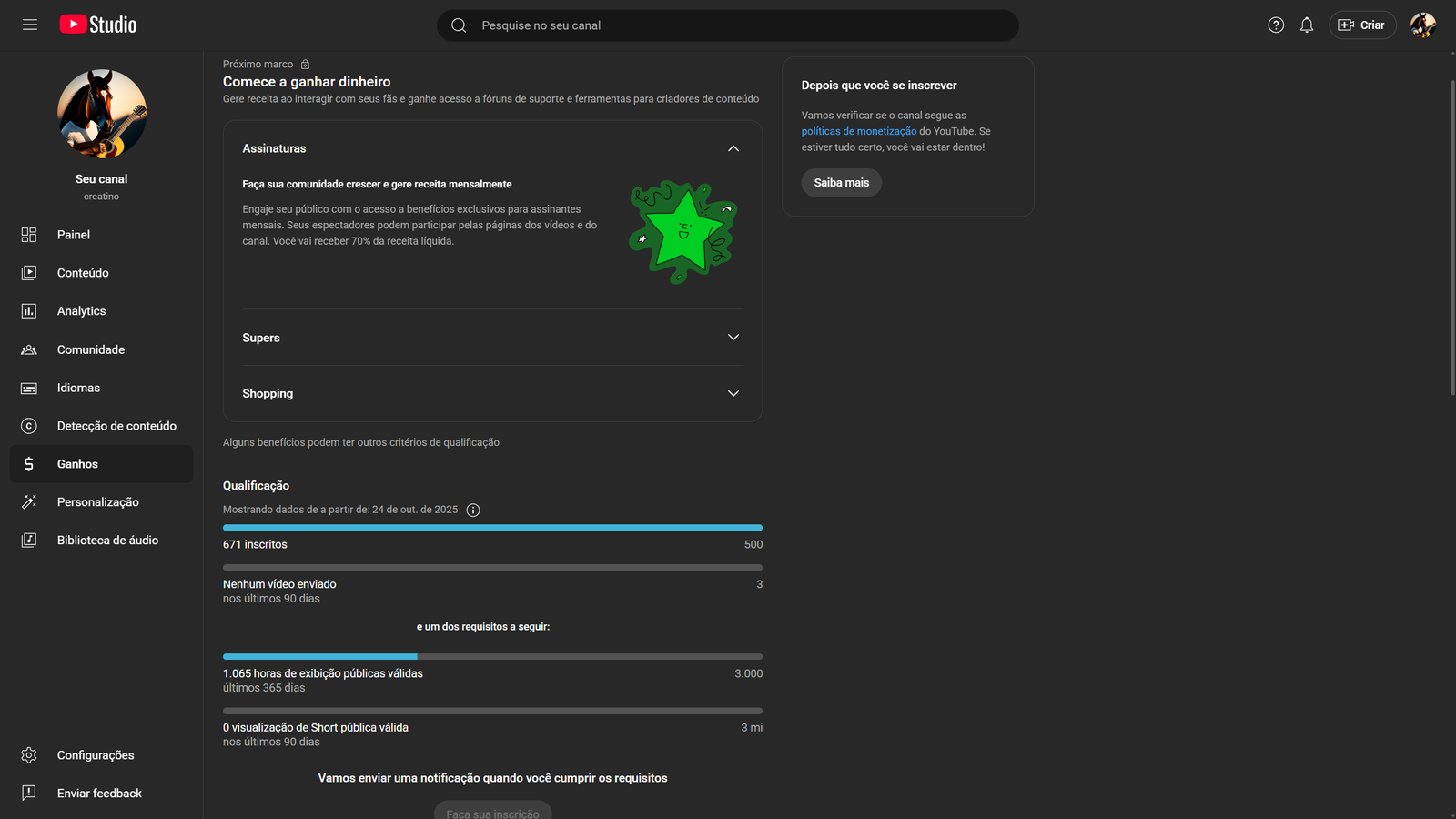Screen dimensions: 1456x819
Task: Open the notifications bell
Action: point(1307,25)
